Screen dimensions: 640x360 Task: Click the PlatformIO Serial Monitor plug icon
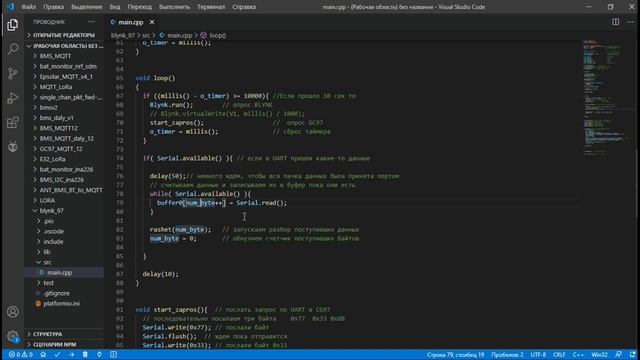[x=99, y=355]
